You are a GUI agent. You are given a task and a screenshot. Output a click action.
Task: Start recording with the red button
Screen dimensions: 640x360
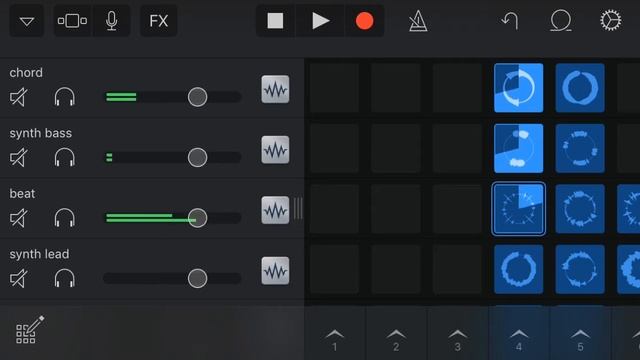(364, 21)
